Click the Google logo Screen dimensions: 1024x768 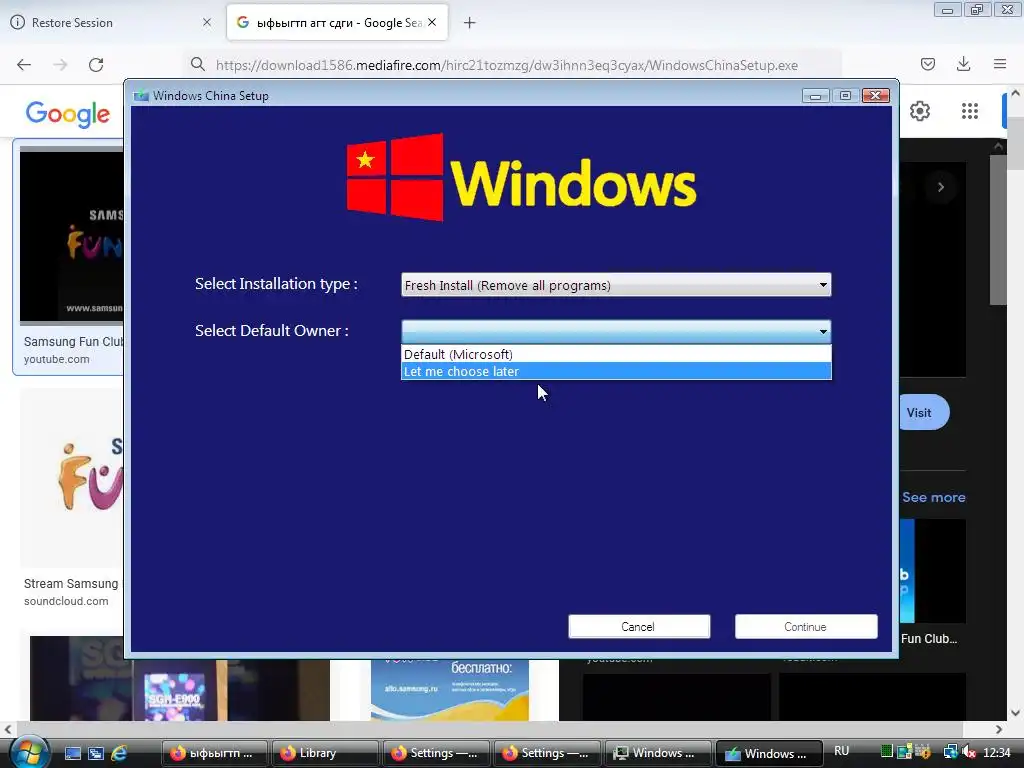pyautogui.click(x=68, y=114)
